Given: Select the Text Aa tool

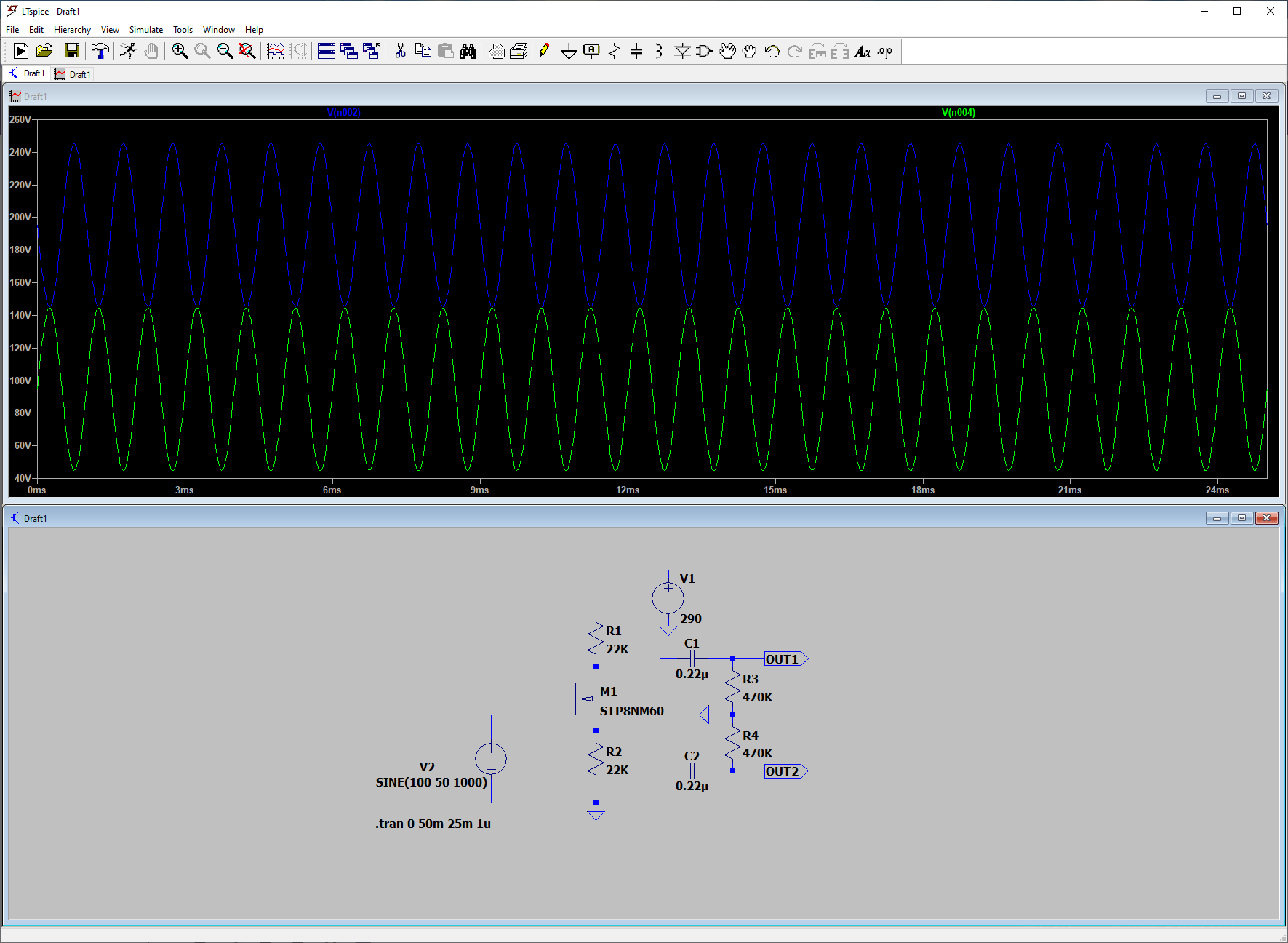Looking at the screenshot, I should coord(863,51).
